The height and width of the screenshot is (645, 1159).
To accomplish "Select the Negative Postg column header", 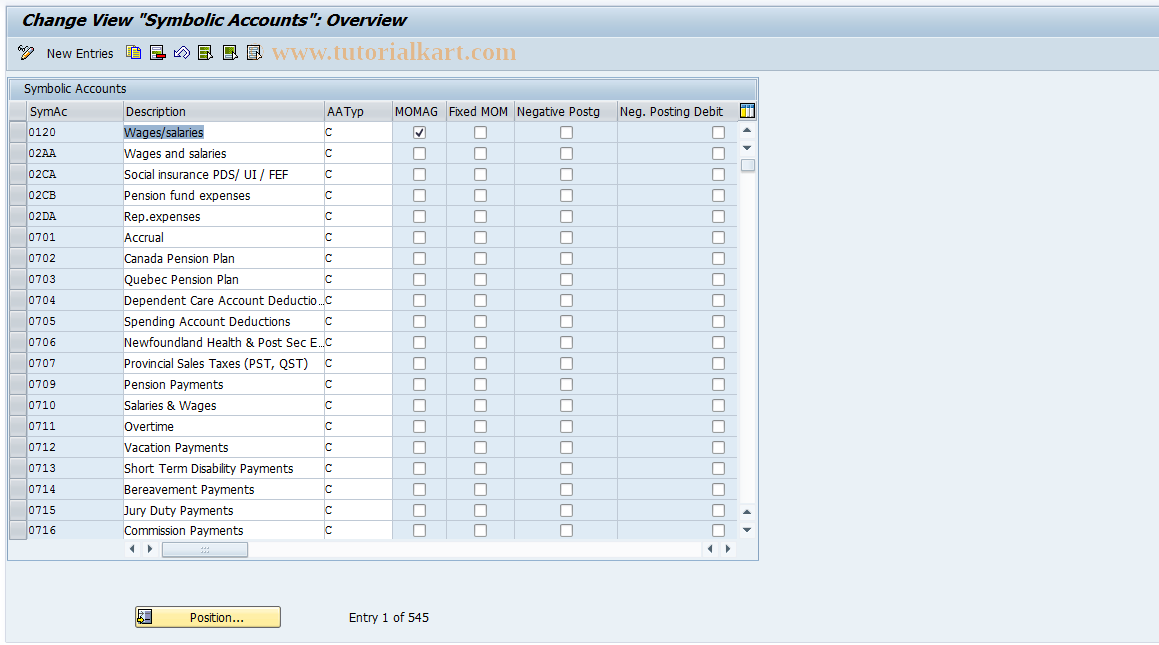I will point(565,112).
